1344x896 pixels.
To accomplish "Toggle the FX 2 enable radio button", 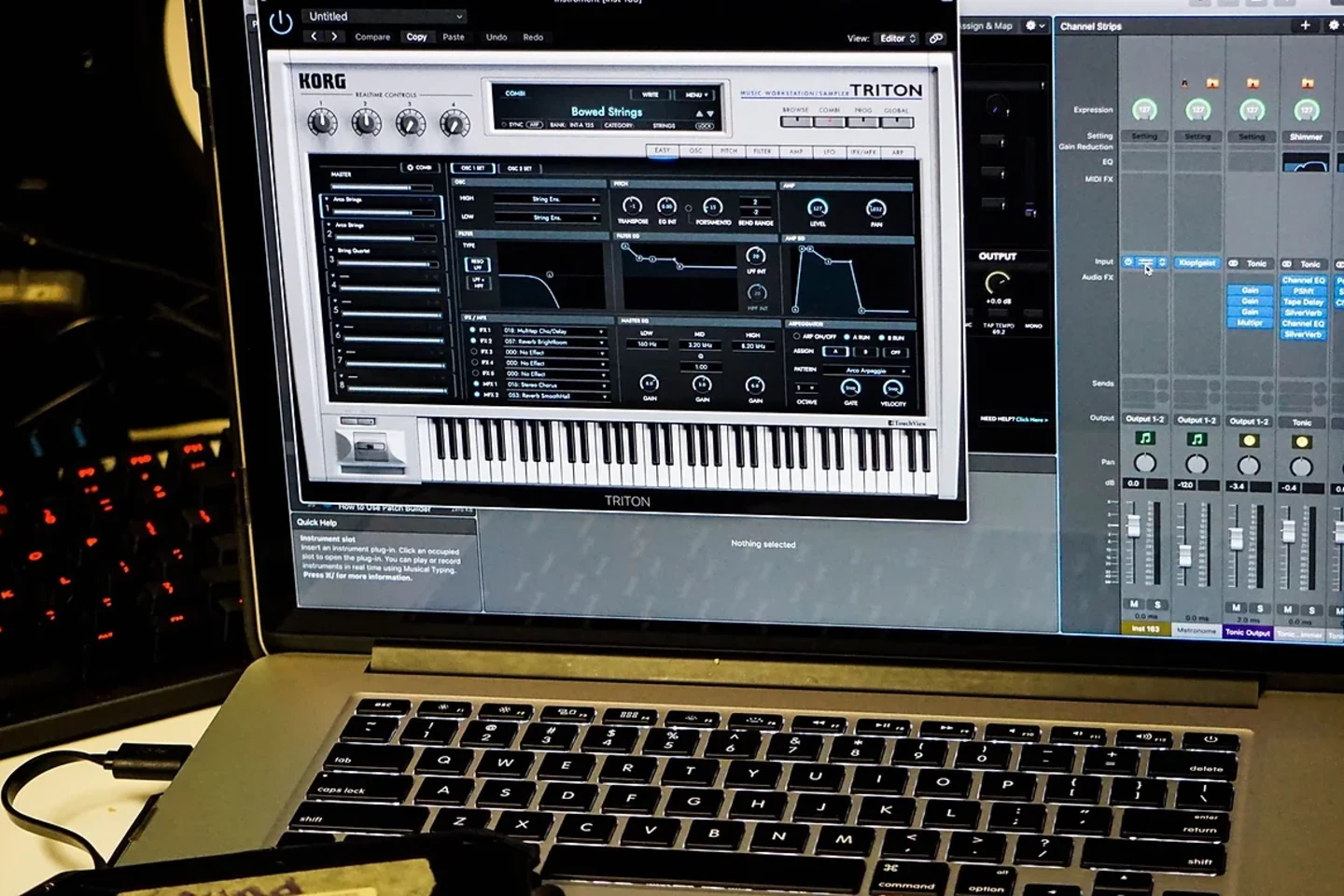I will 473,341.
